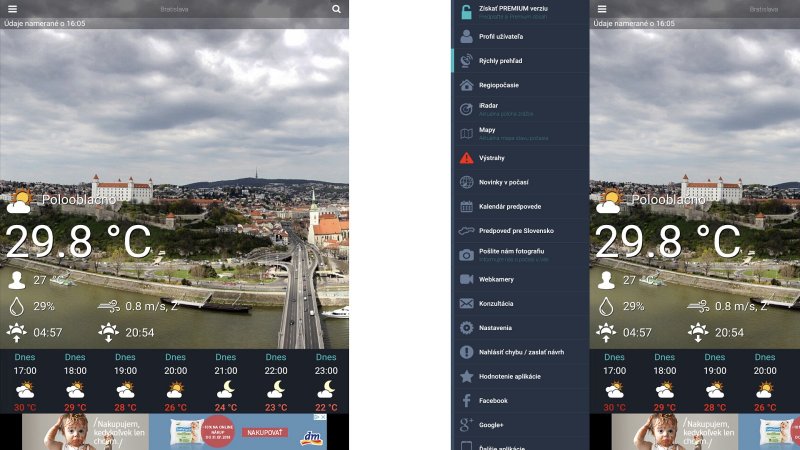Open Nastavenia via the gear icon
This screenshot has height=450, width=800.
pos(466,328)
